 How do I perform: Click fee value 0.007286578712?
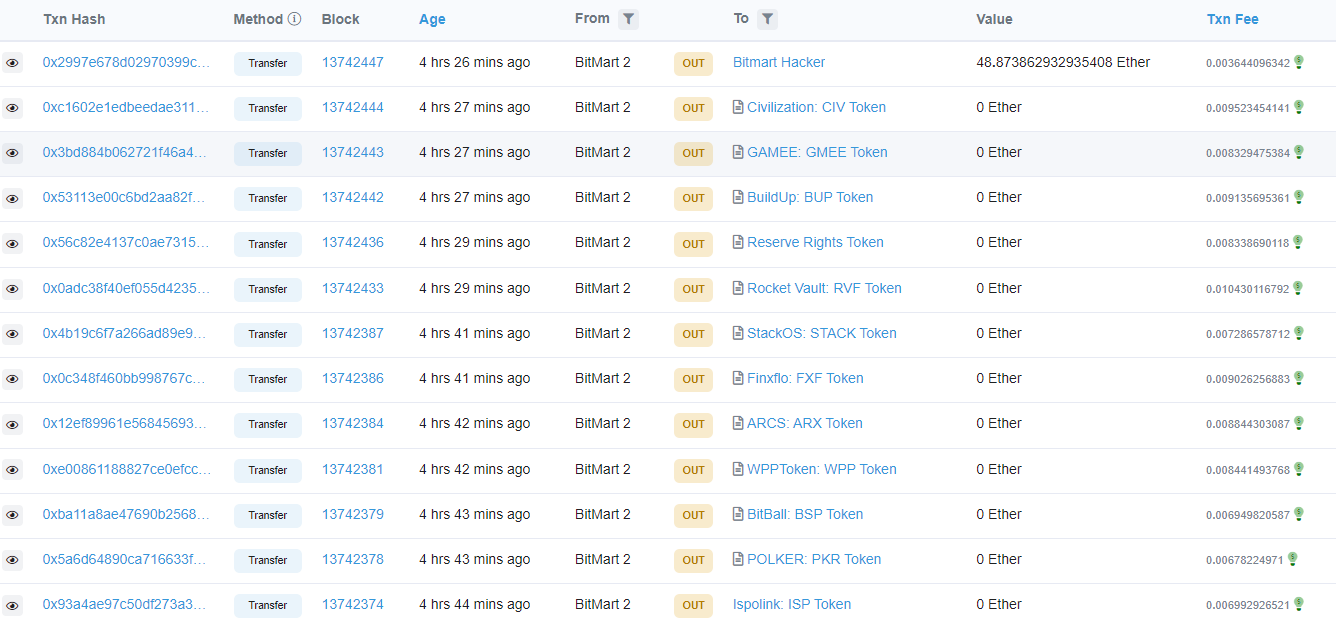point(1248,334)
